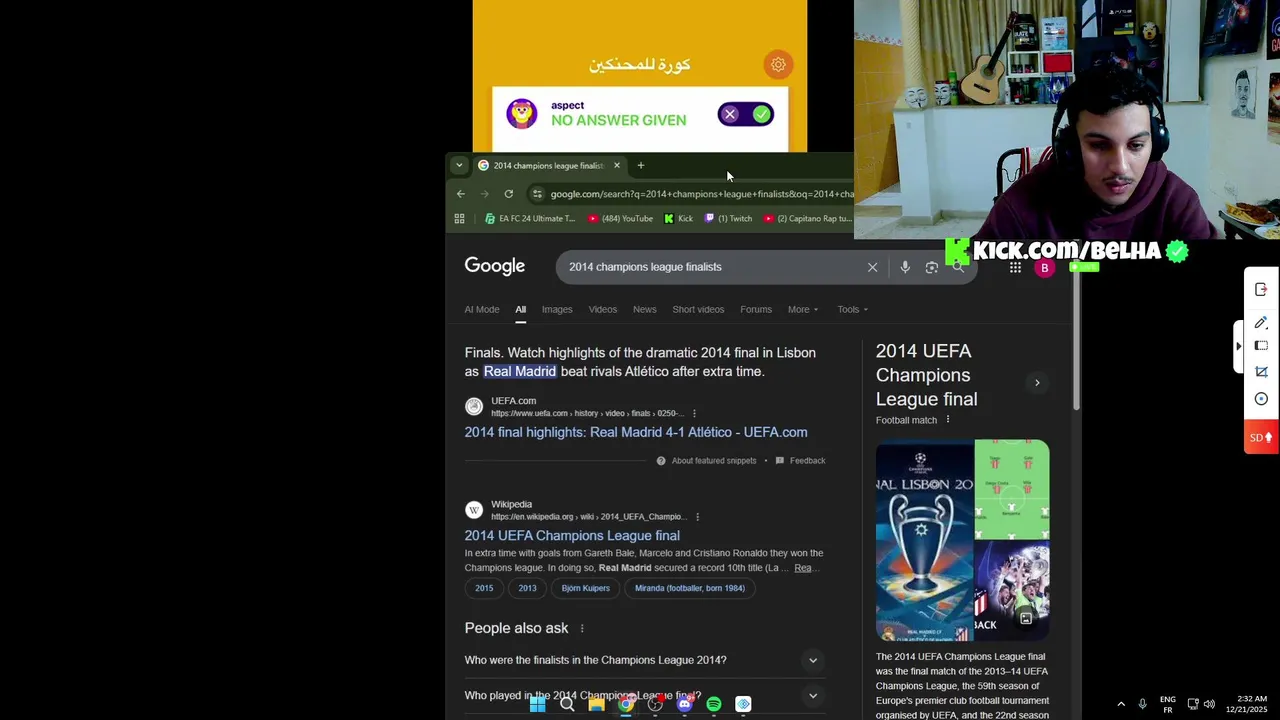The height and width of the screenshot is (720, 1280).
Task: Open the team lineup pitch image
Action: coord(1012,489)
